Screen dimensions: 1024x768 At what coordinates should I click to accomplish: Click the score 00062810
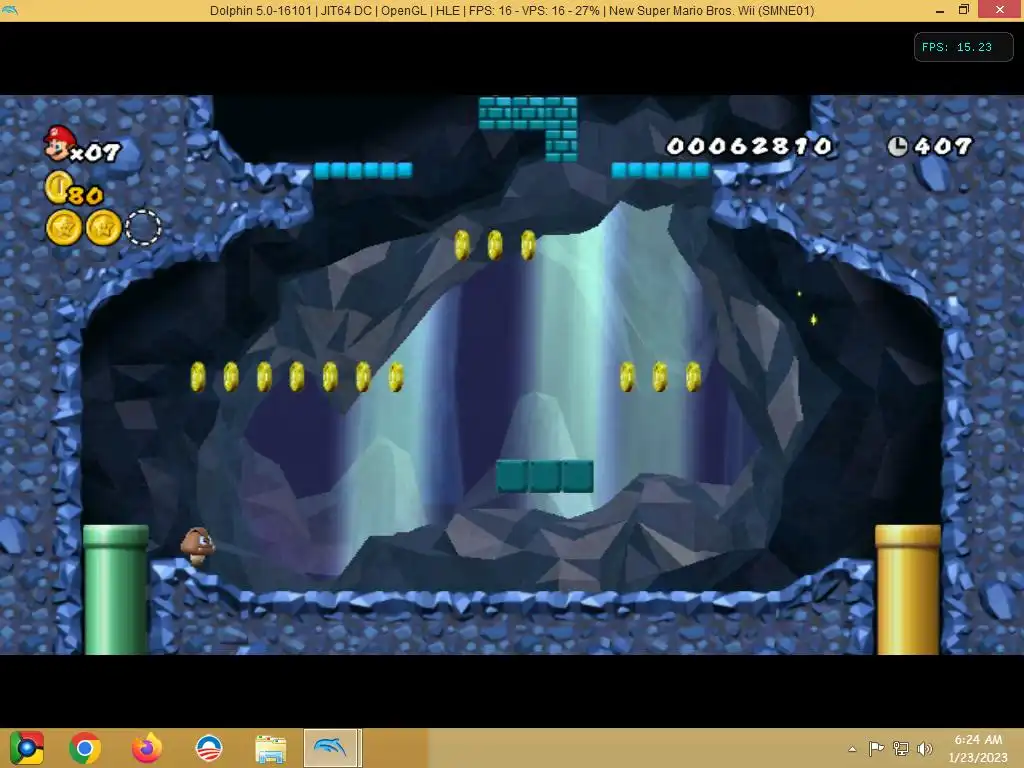coord(750,146)
